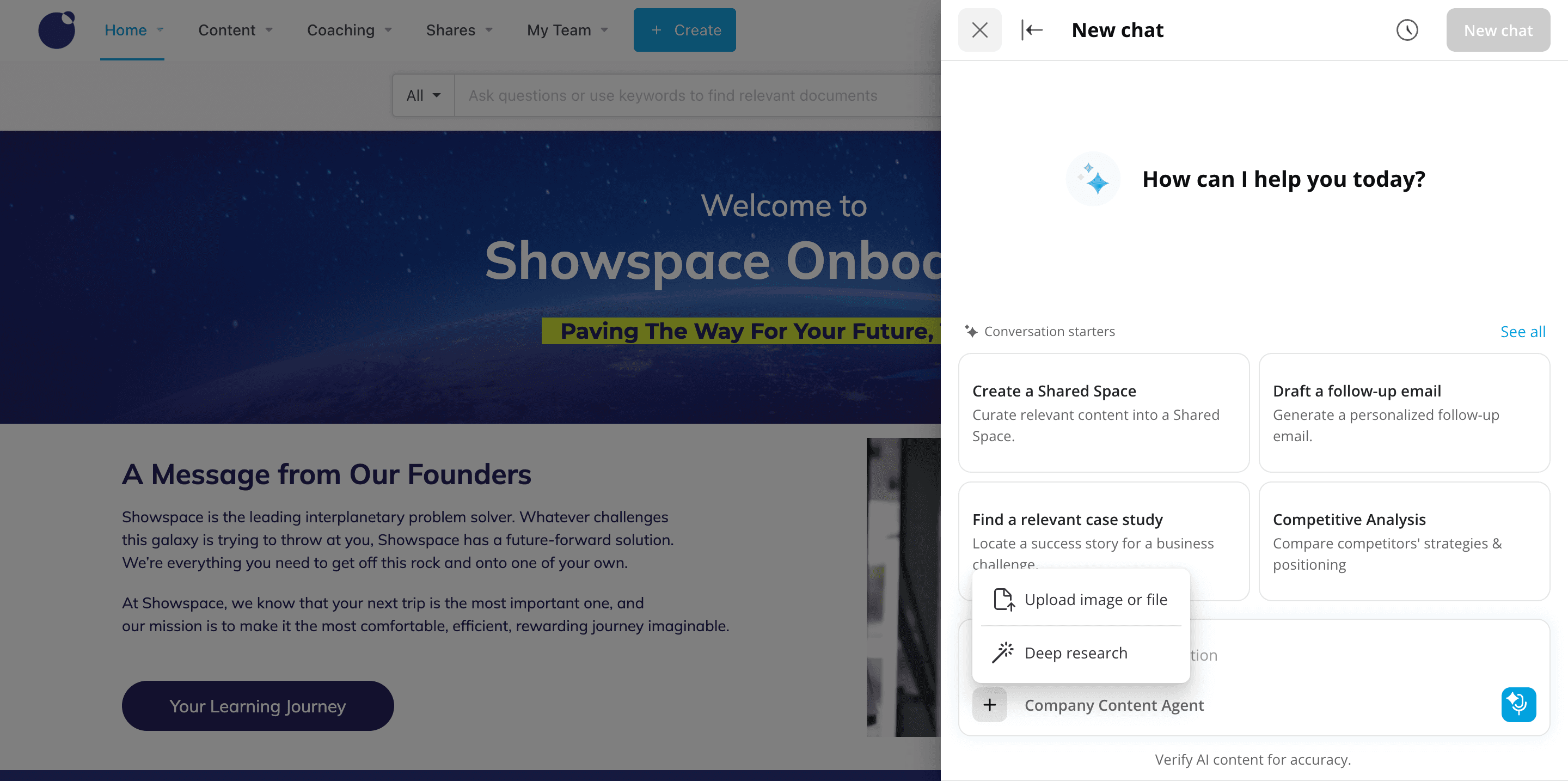Click the plus attachment icon

point(990,704)
